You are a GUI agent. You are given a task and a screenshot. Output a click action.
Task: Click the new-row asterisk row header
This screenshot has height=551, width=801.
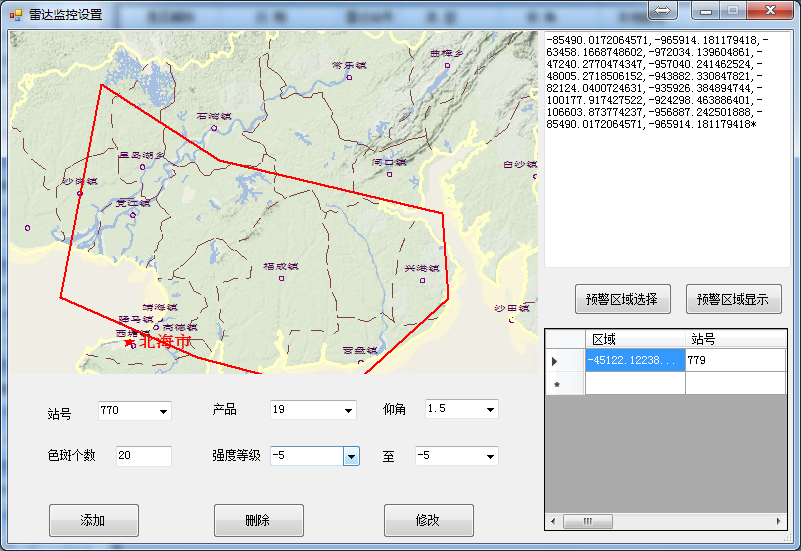(556, 384)
